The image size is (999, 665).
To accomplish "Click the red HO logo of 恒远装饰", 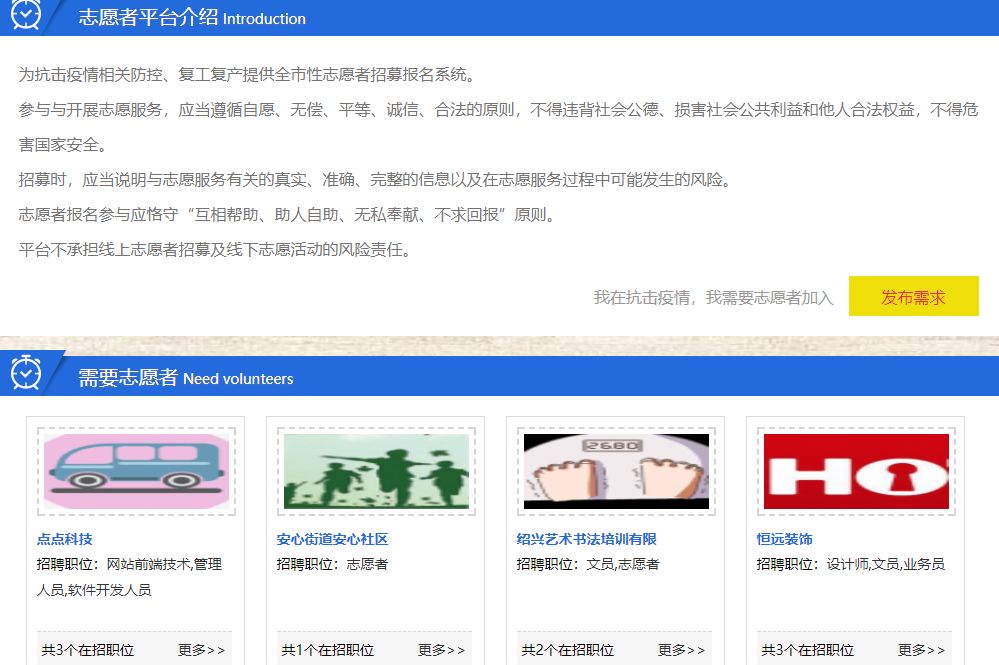I will click(855, 470).
